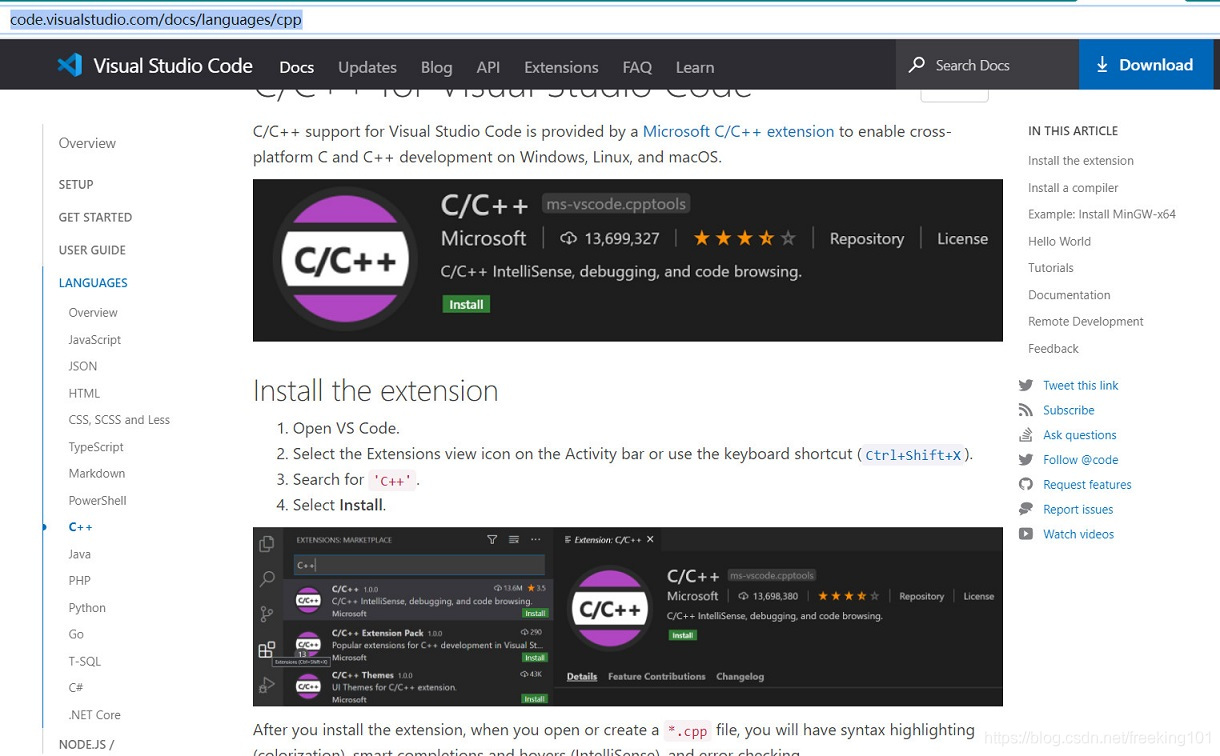
Task: Click the GitHub icon beside Request features
Action: [1027, 484]
